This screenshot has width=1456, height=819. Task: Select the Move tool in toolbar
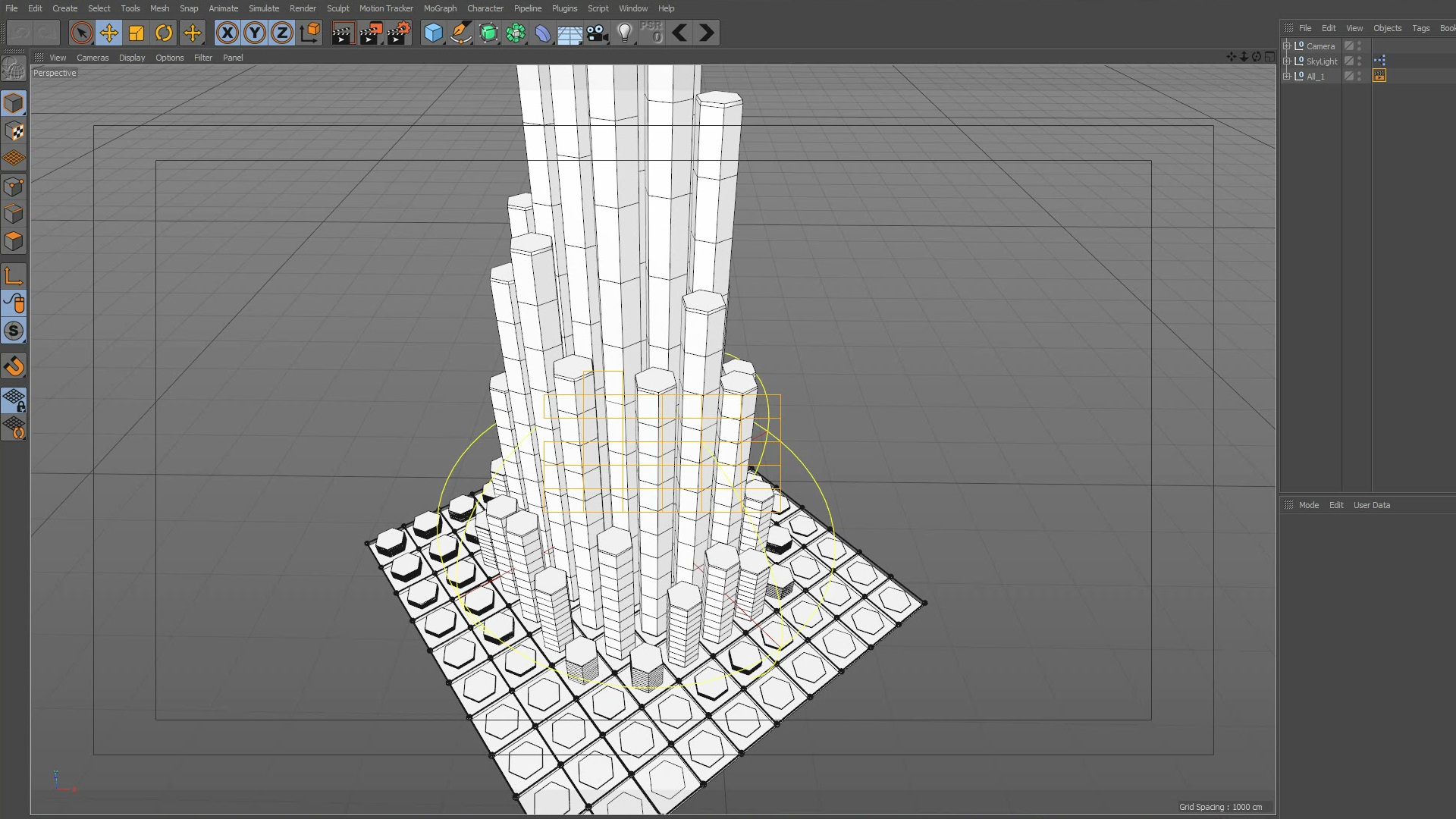click(x=108, y=33)
